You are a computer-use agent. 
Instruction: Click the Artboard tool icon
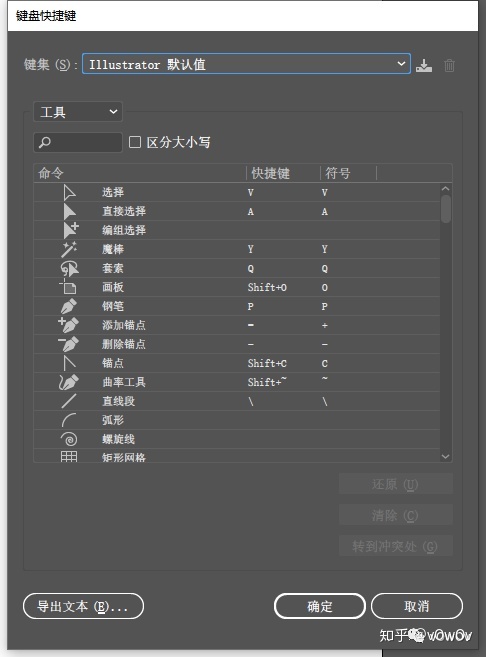(68, 287)
